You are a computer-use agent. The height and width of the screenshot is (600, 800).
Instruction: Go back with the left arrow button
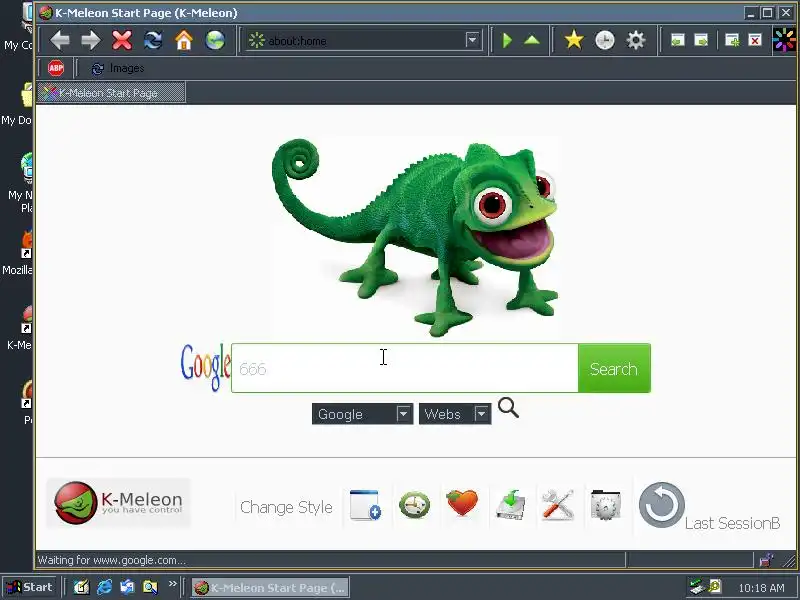click(x=60, y=40)
